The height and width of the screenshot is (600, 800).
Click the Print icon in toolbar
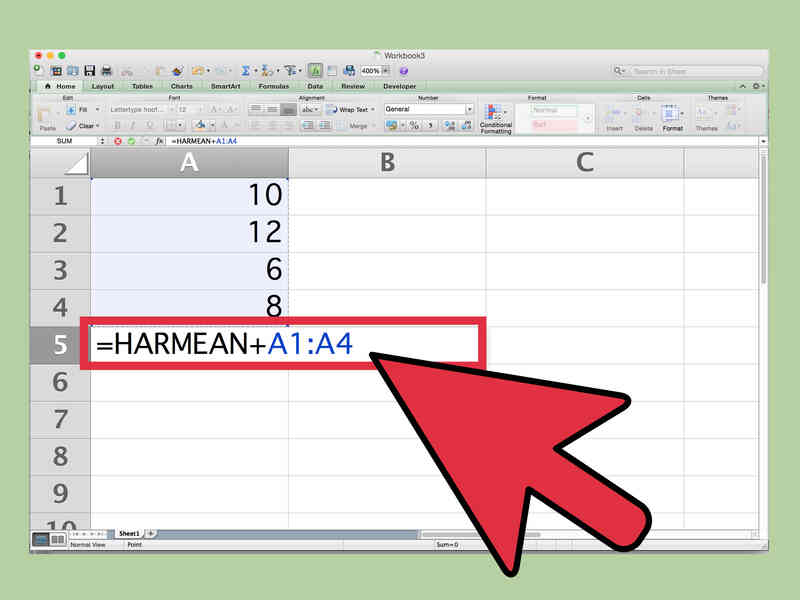[x=107, y=71]
